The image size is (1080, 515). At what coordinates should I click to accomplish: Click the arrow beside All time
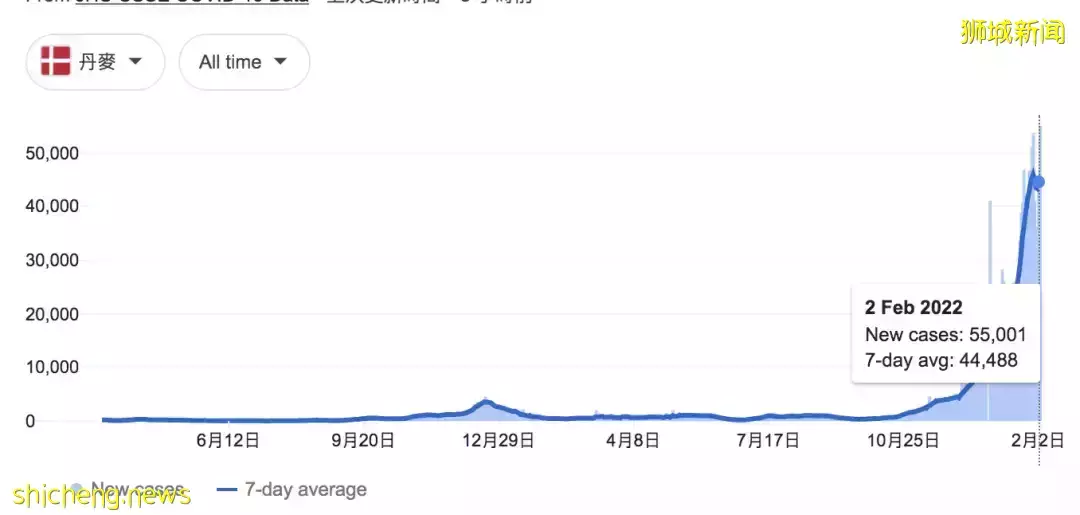(280, 62)
